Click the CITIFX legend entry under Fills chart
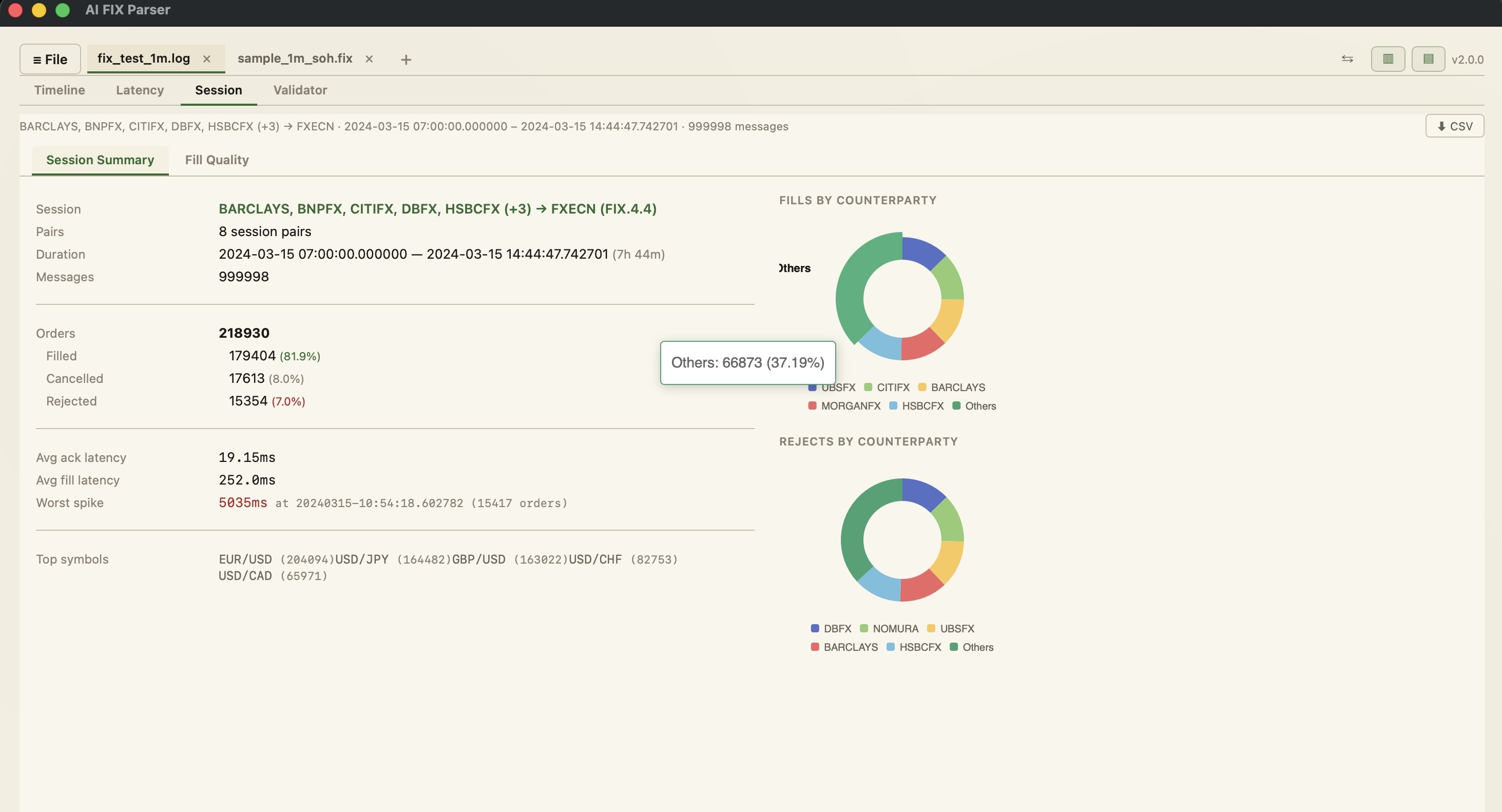This screenshot has width=1502, height=812. click(x=887, y=388)
